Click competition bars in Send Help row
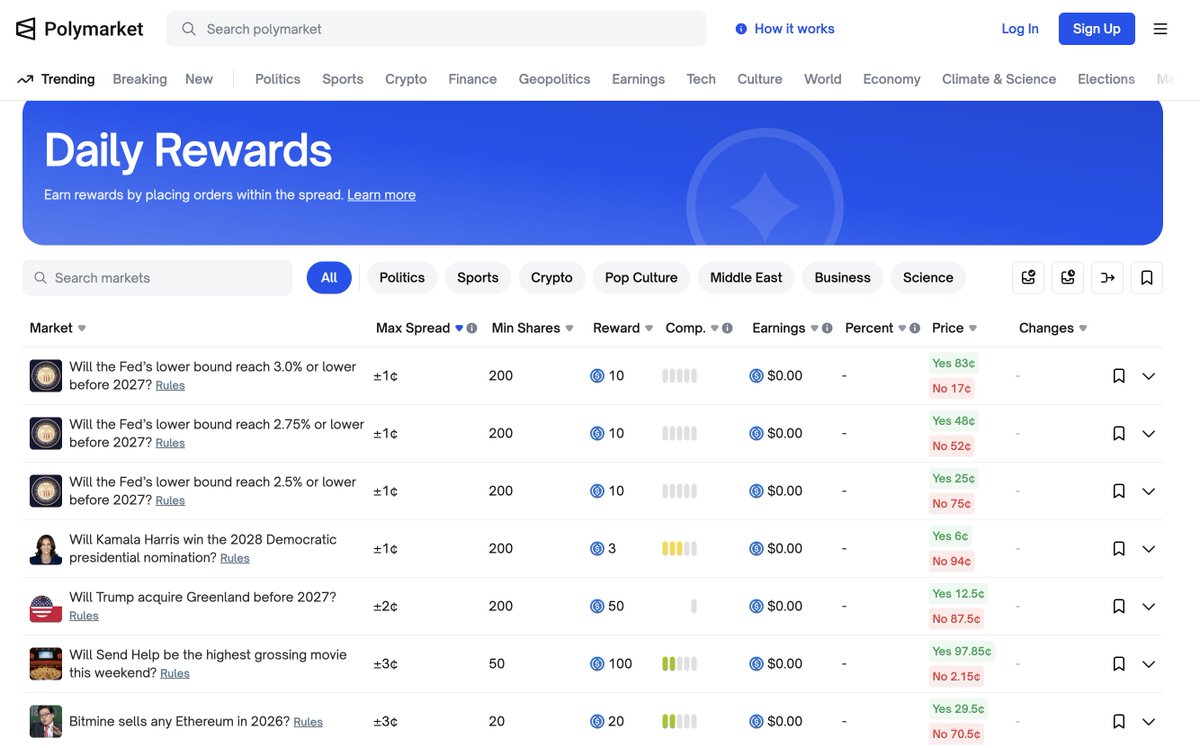 (x=680, y=663)
